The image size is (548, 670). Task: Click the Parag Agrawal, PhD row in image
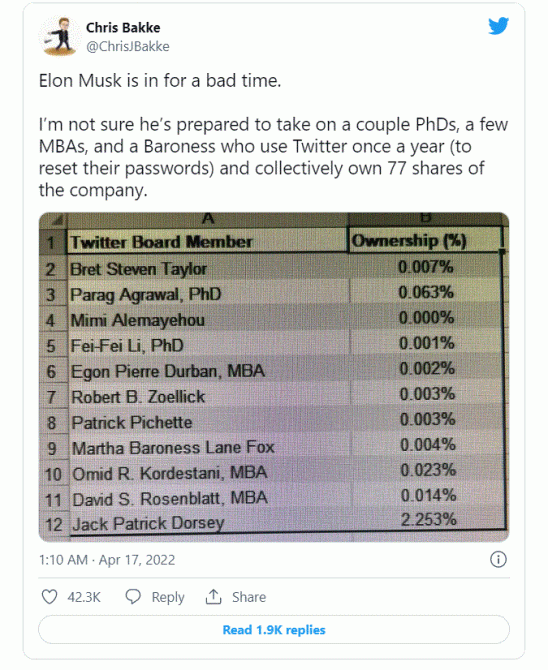[x=272, y=294]
